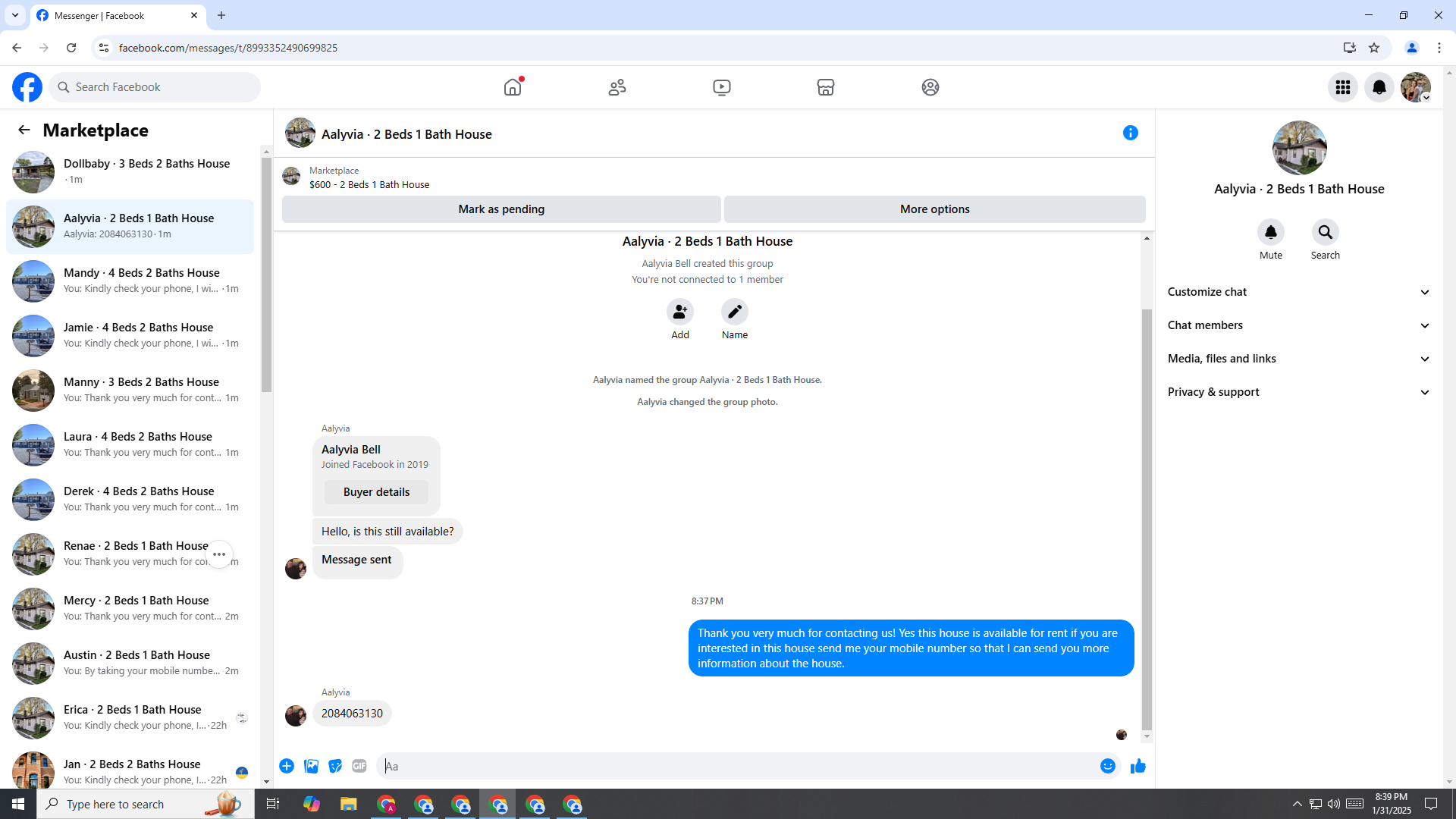Image resolution: width=1456 pixels, height=819 pixels.
Task: Click the browser address bar URL
Action: click(x=228, y=48)
